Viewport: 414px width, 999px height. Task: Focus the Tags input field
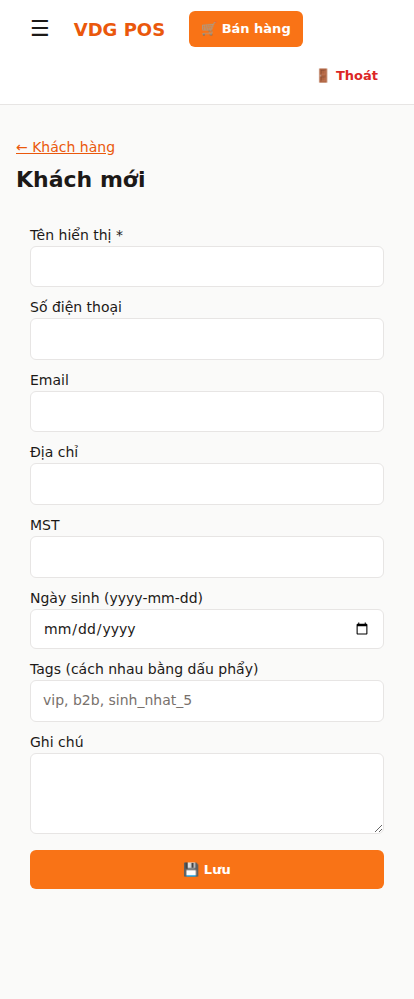tap(207, 701)
